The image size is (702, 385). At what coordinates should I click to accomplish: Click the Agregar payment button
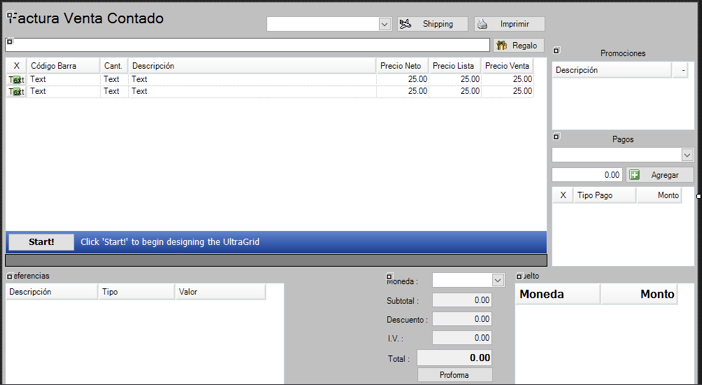(x=659, y=175)
